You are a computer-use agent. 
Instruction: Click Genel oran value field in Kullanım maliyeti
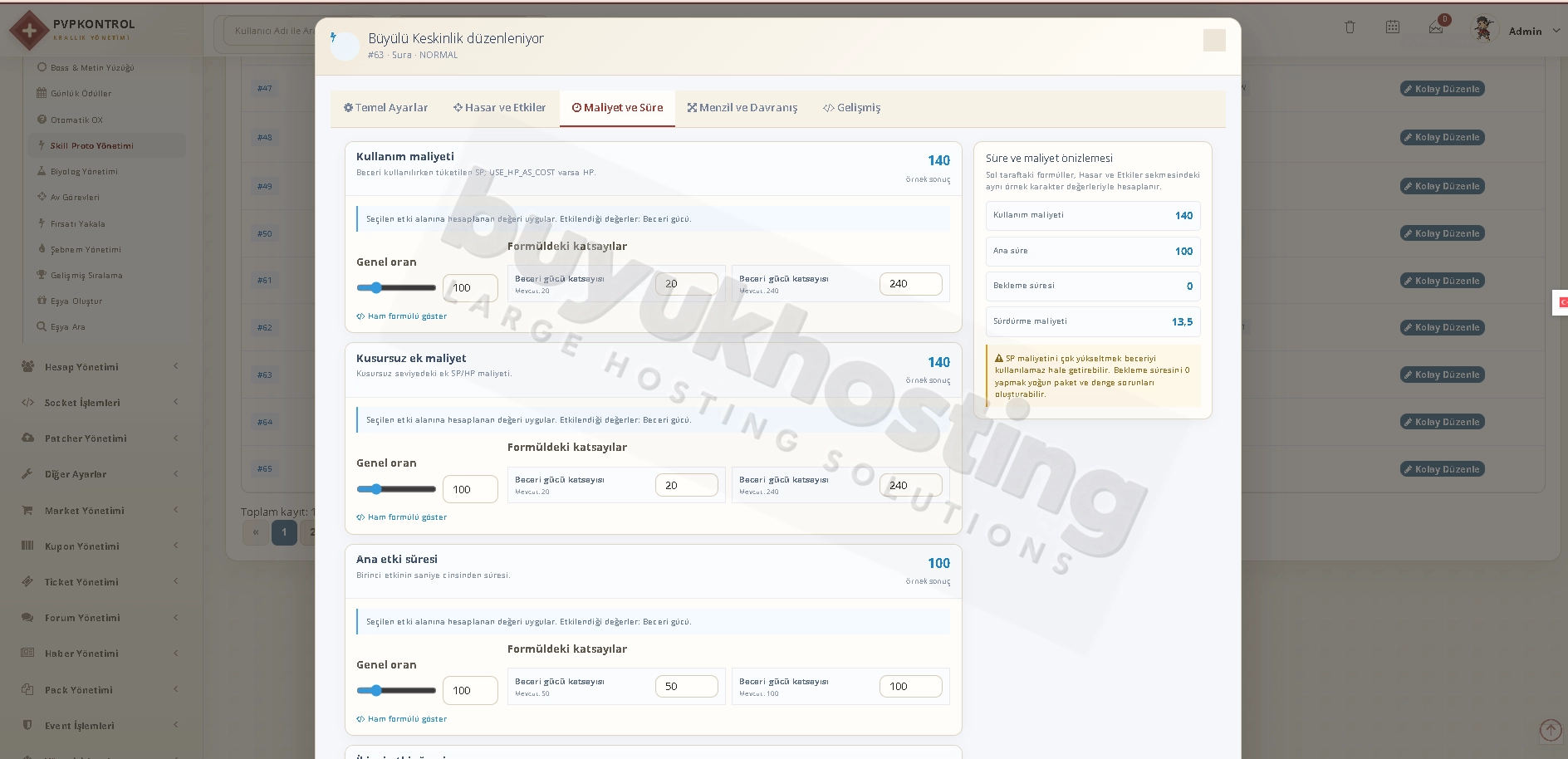470,287
